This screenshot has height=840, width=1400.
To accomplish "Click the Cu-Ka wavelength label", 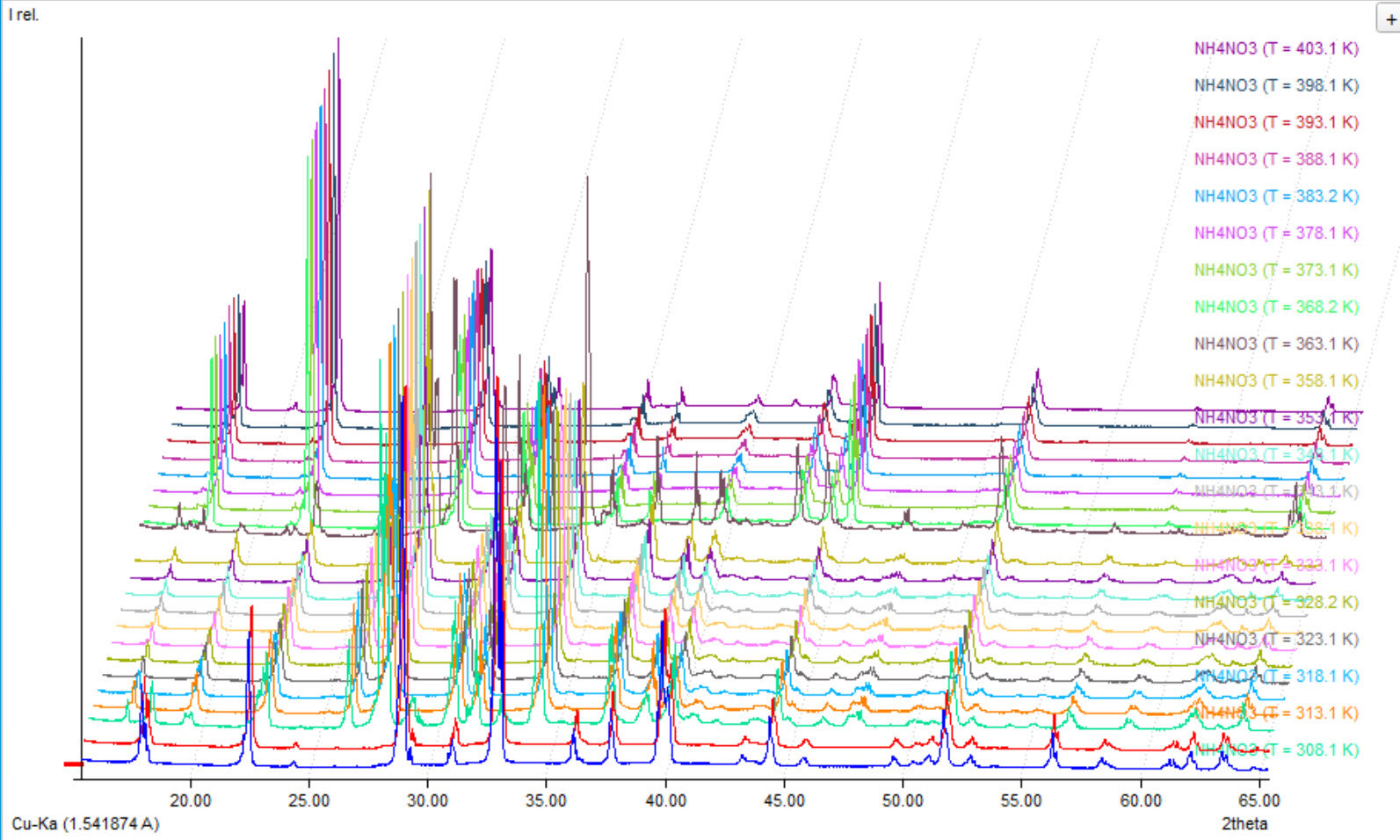I will (85, 823).
